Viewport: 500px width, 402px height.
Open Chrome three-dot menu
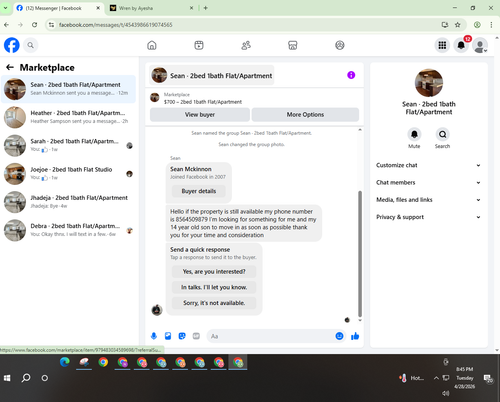(x=491, y=25)
